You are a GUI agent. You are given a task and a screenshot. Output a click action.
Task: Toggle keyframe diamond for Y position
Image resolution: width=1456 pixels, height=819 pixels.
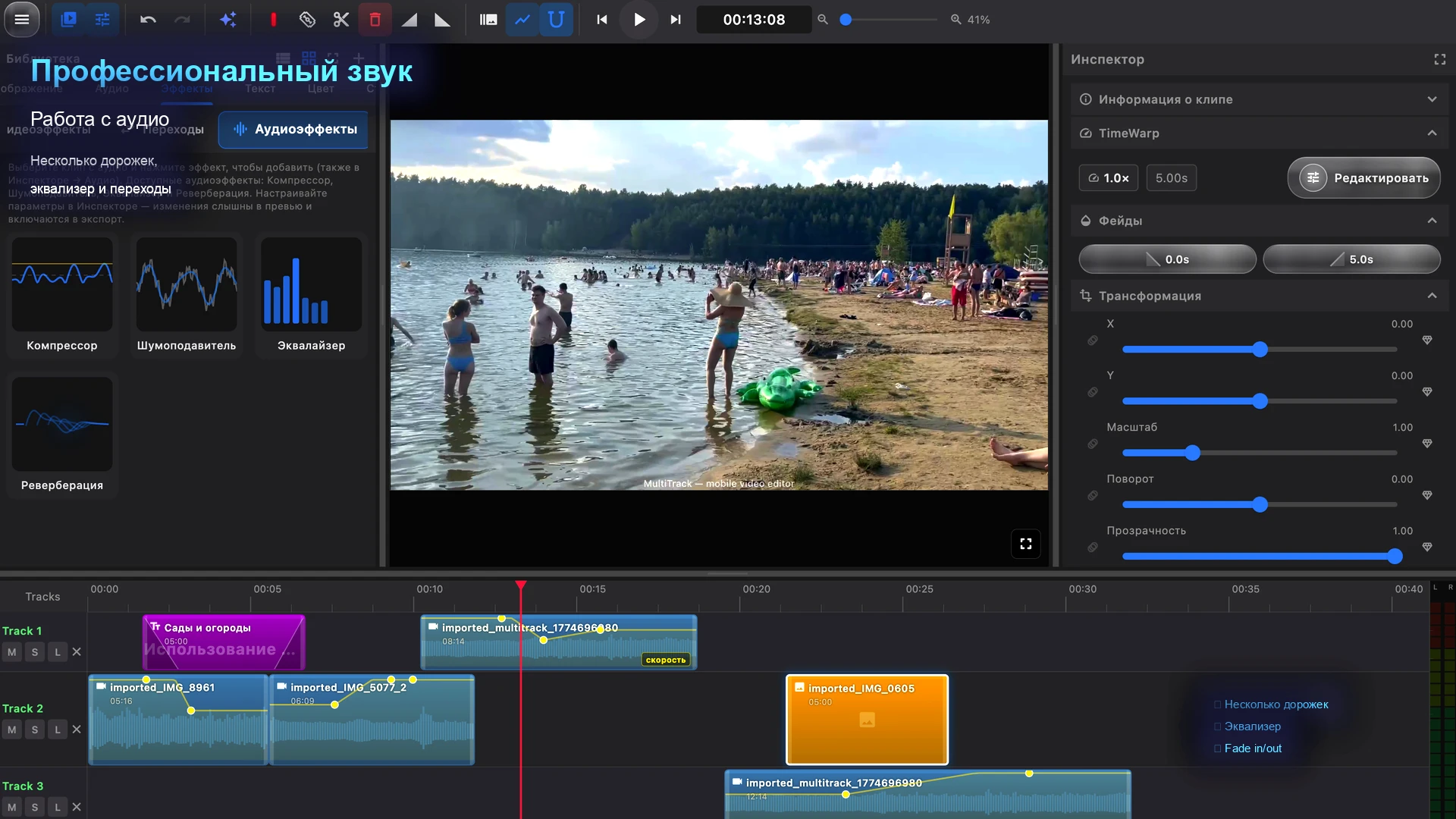1427,391
